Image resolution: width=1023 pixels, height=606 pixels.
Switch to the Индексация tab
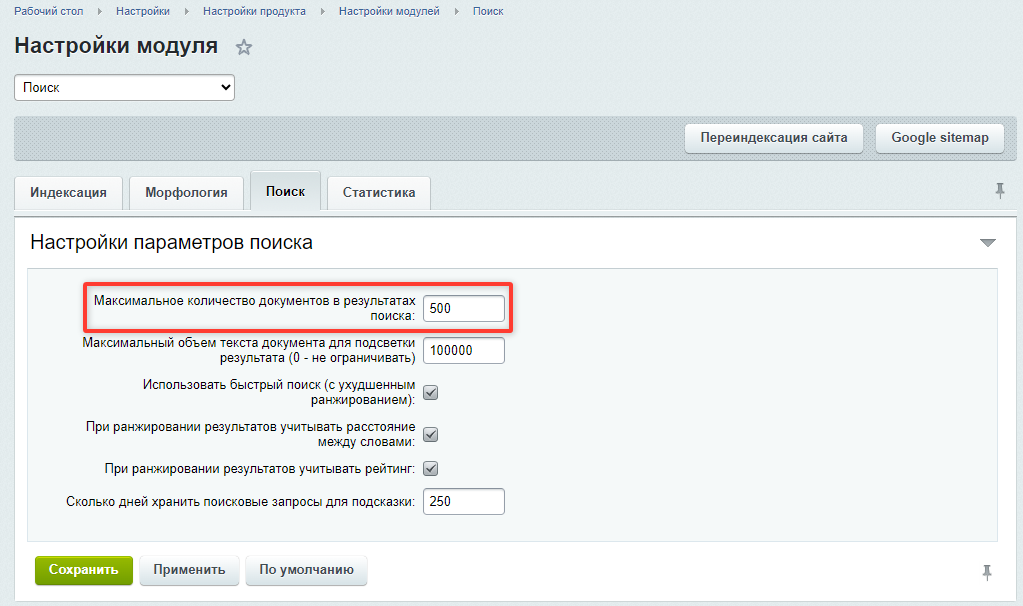pos(69,192)
